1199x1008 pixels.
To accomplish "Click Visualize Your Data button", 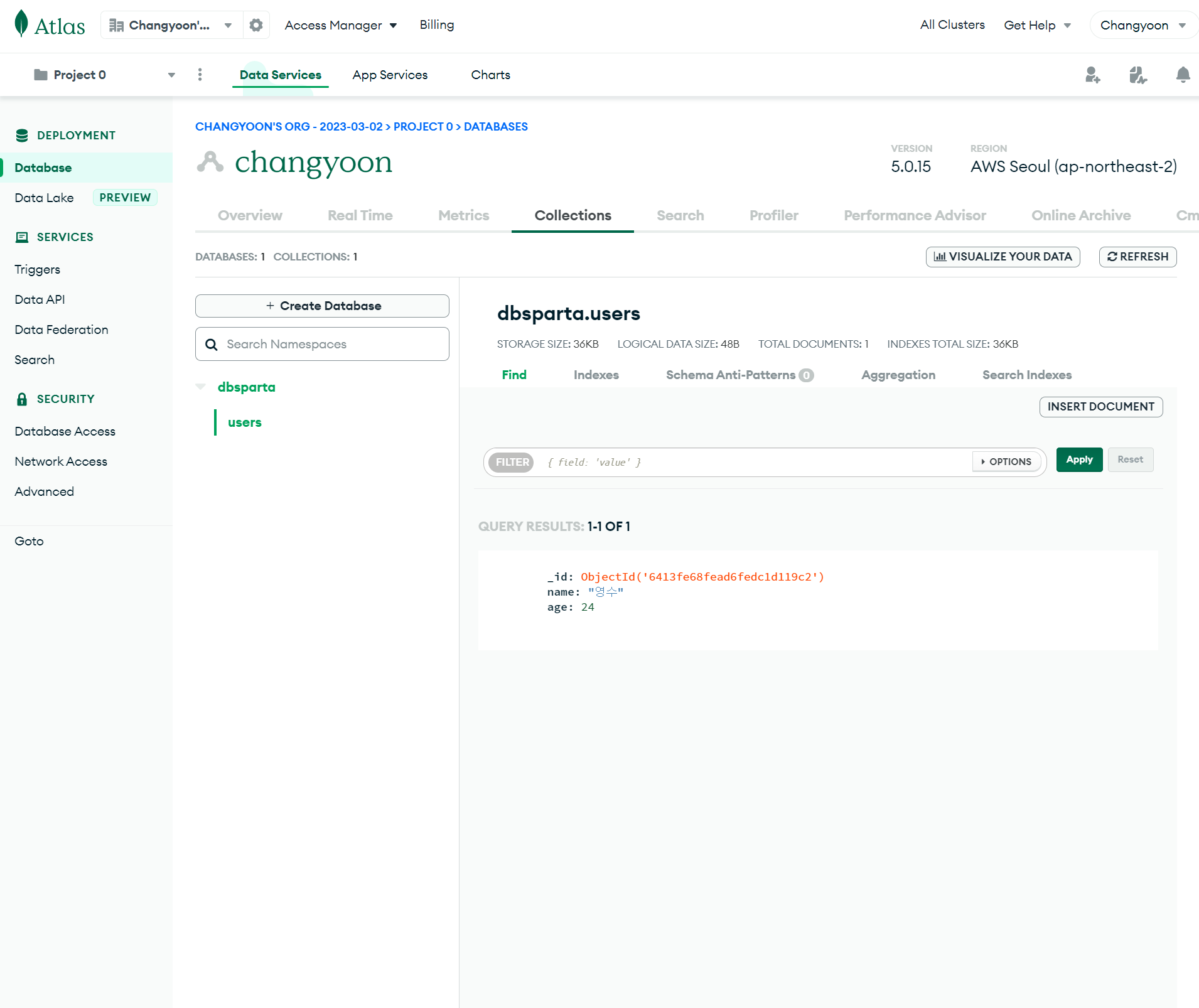I will click(x=1003, y=257).
